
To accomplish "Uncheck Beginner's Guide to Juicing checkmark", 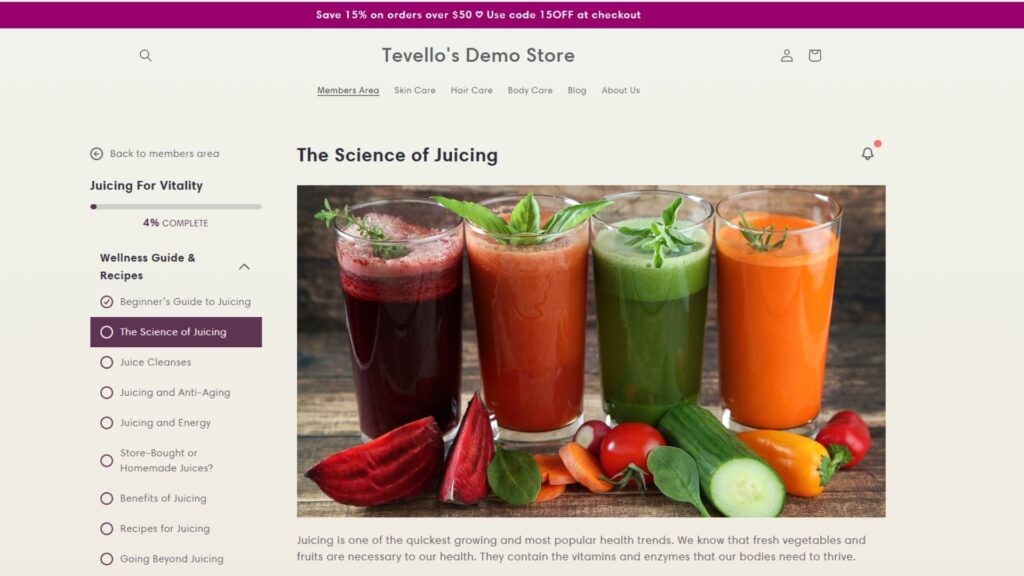I will (106, 302).
